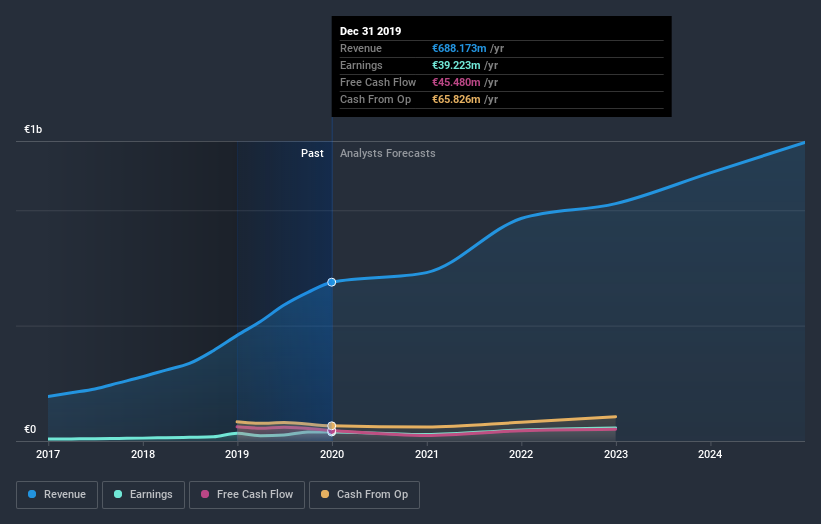Click the Analysts Forecasts label
Viewport: 821px width, 524px height.
387,153
